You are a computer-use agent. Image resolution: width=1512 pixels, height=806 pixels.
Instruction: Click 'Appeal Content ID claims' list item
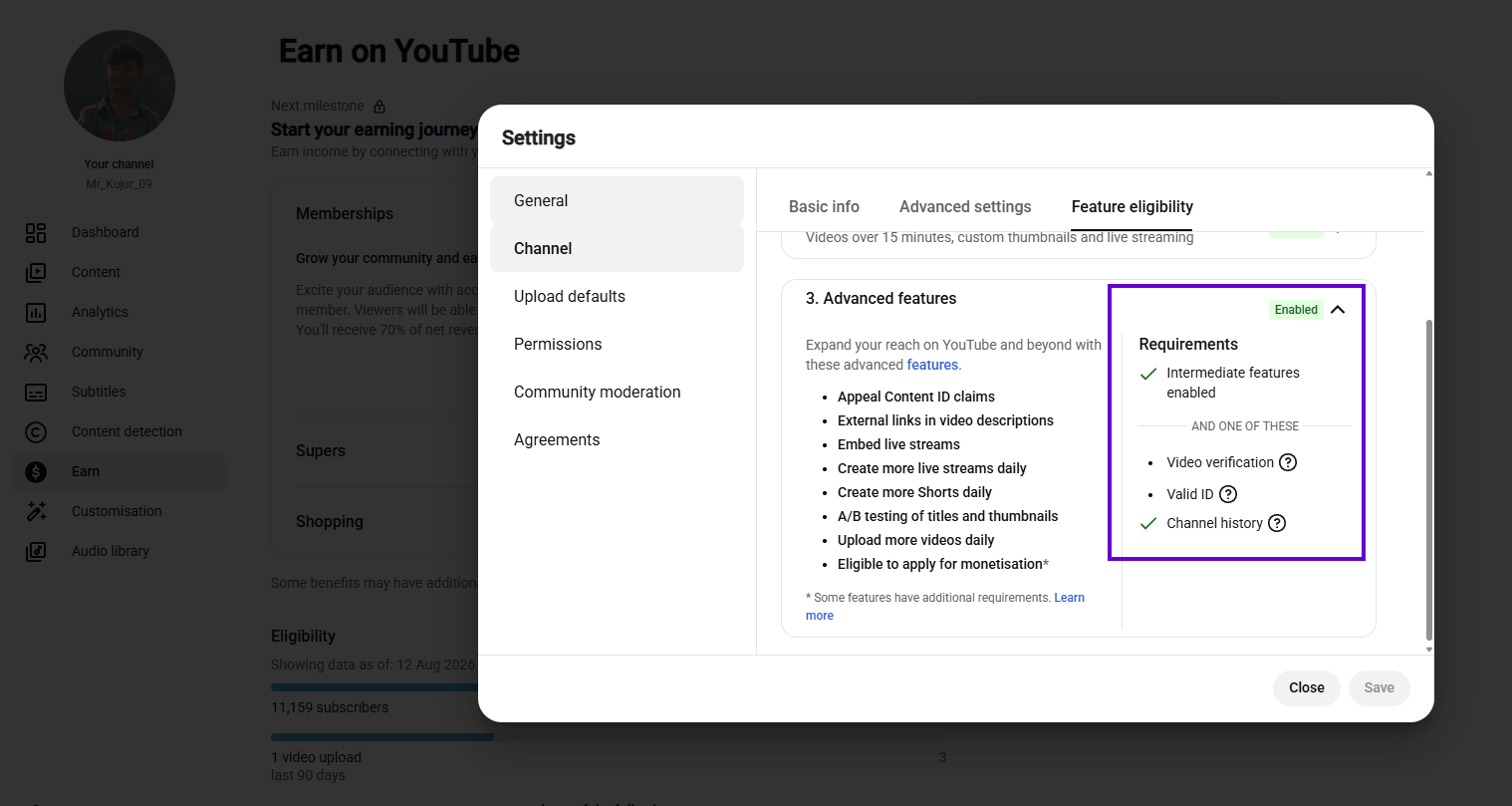(x=916, y=397)
